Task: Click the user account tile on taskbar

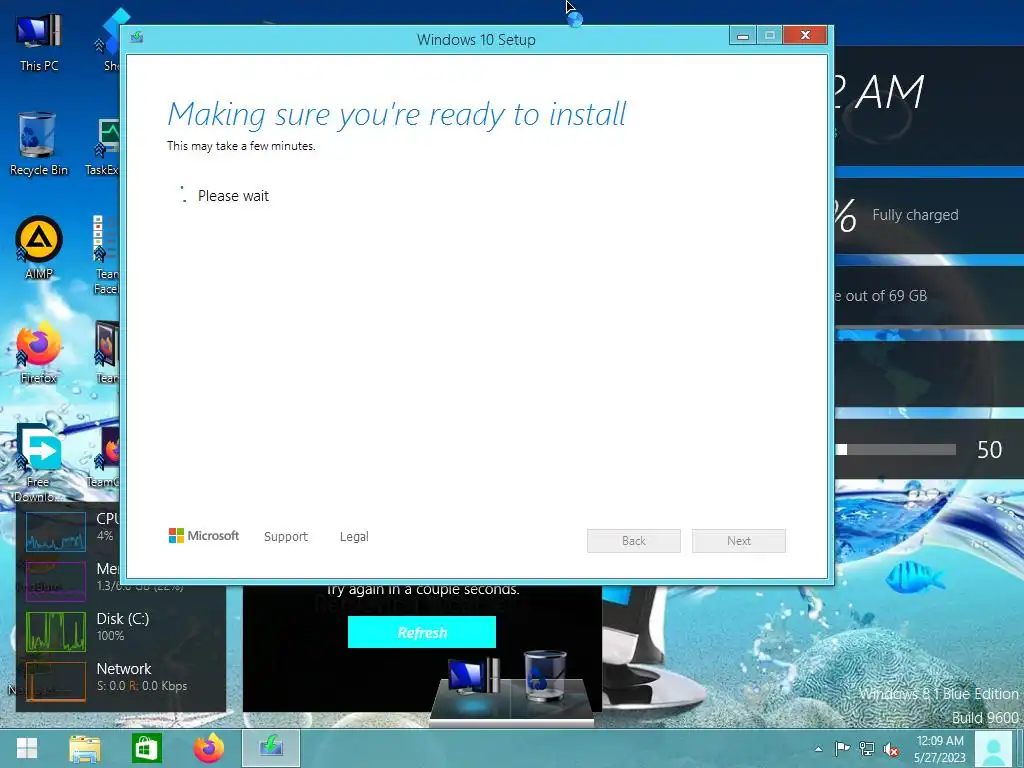Action: 995,749
